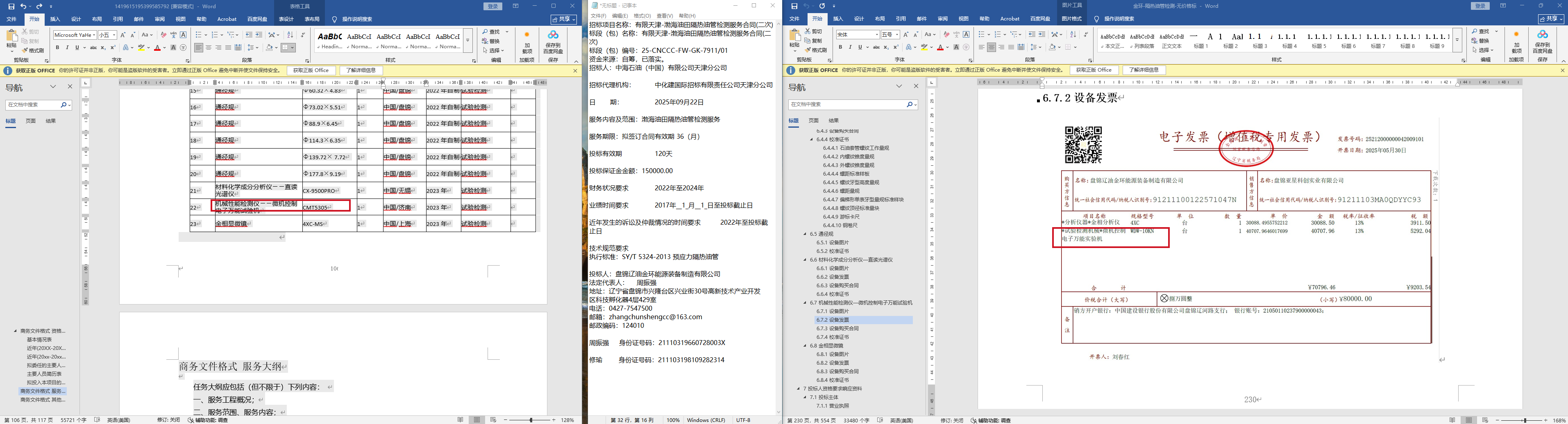Click the zoom slider in compatibility-mode Word status bar
Viewport: 1568px width, 424px height.
coord(531,420)
